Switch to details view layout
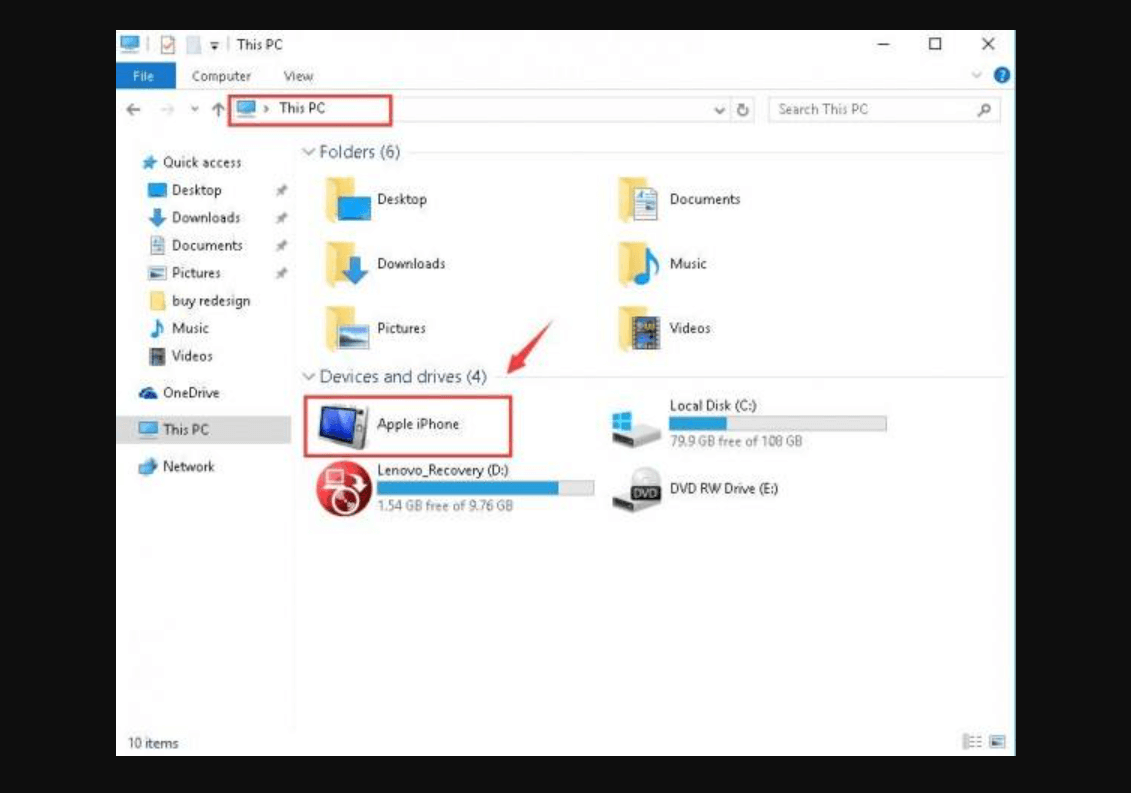1131x793 pixels. pos(972,741)
